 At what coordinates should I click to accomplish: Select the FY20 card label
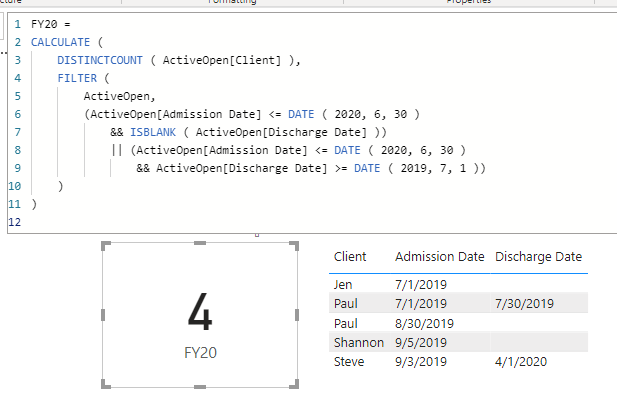point(200,353)
